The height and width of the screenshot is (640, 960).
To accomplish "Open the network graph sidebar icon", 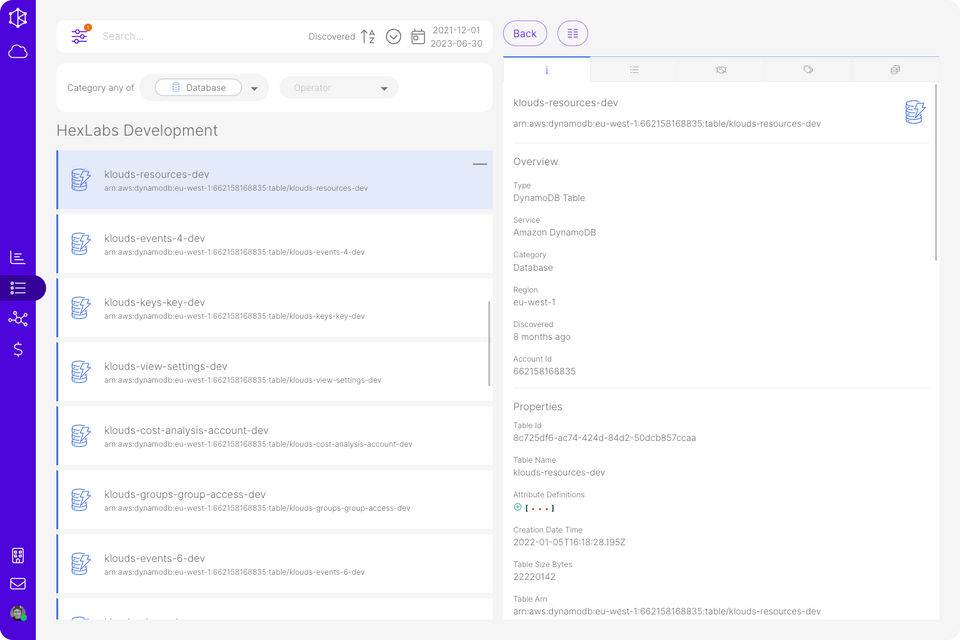I will [x=18, y=318].
